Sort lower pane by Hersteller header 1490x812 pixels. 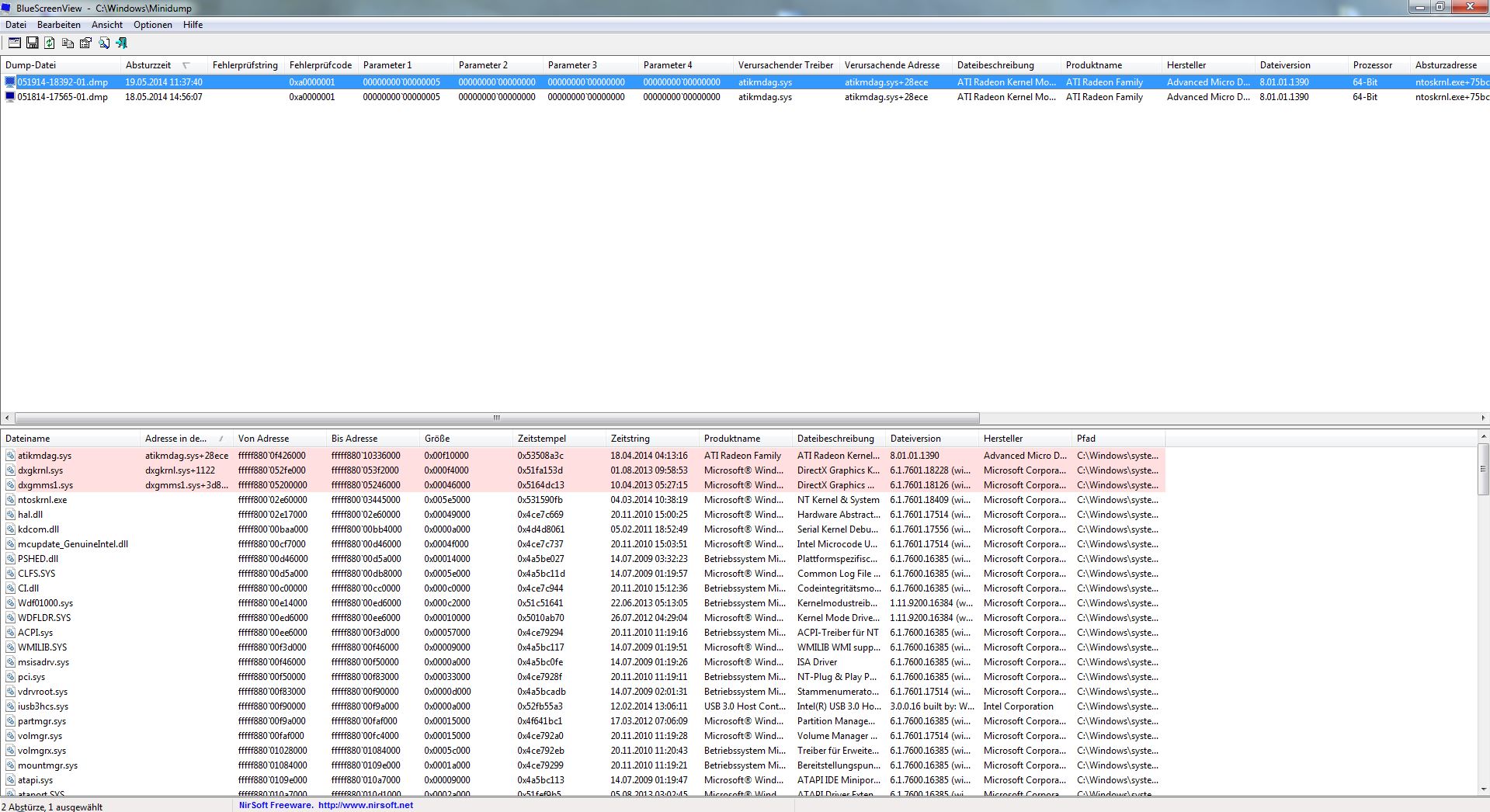[1025, 439]
